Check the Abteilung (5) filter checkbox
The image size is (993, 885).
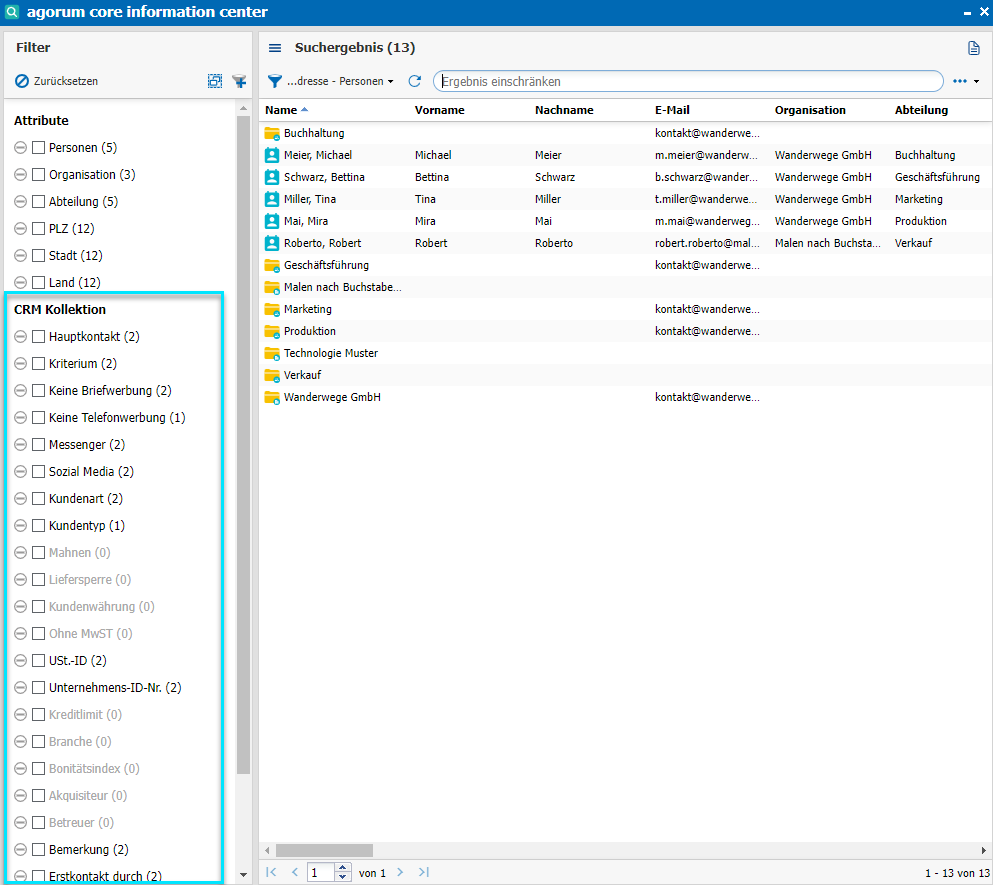[x=39, y=201]
